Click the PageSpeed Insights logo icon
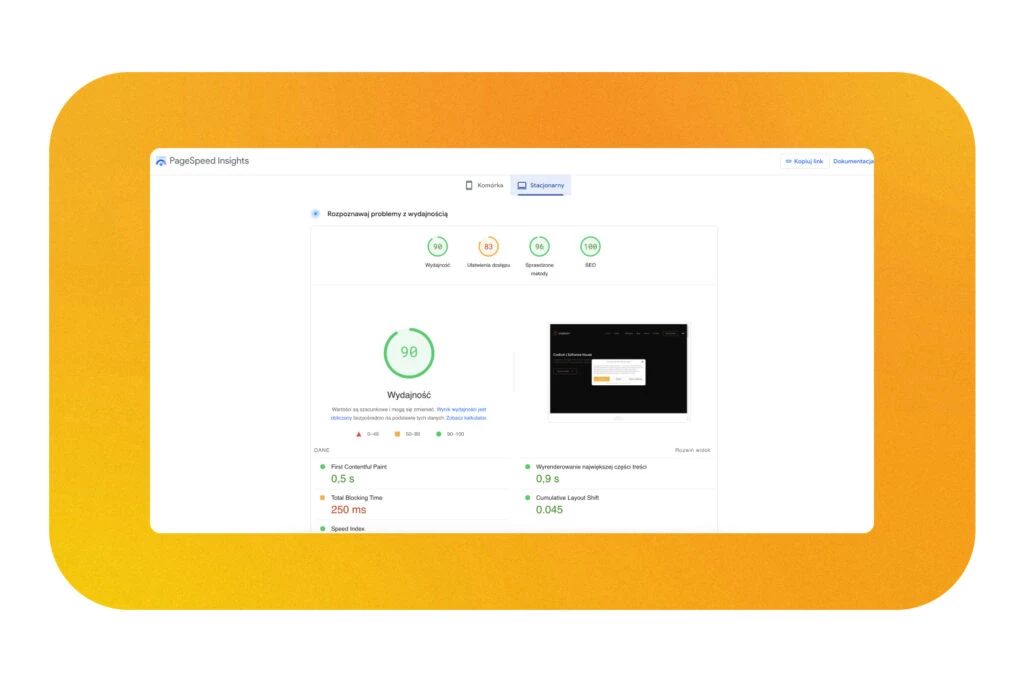This screenshot has height=682, width=1024. [161, 161]
